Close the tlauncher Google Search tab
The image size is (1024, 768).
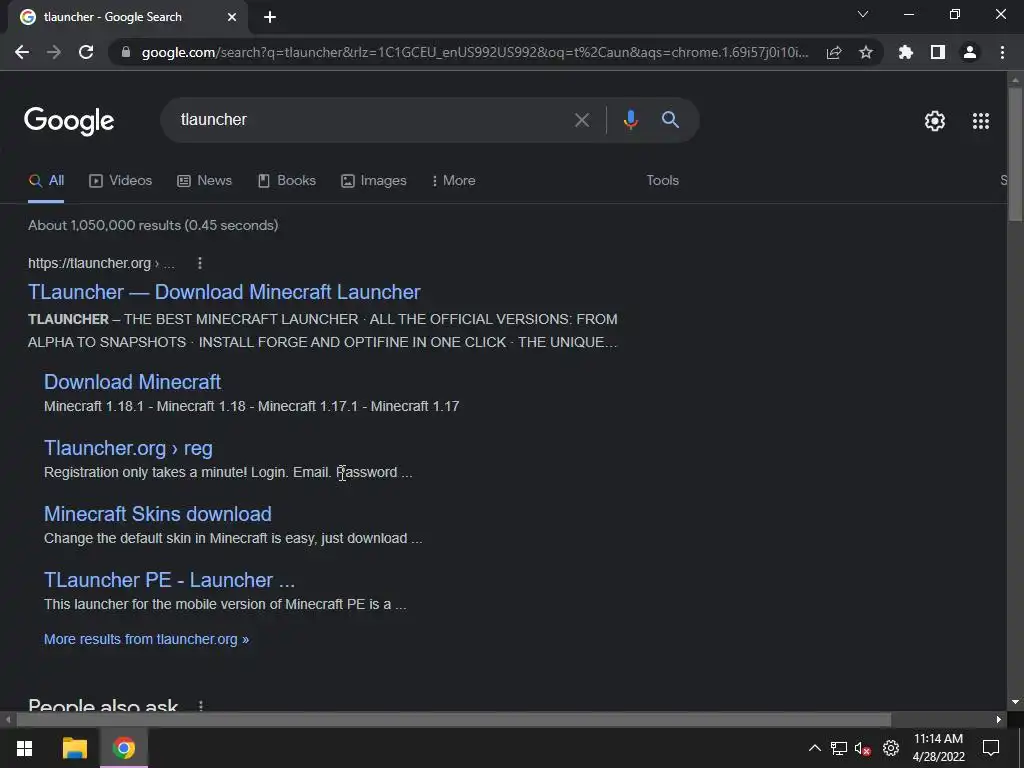(232, 18)
